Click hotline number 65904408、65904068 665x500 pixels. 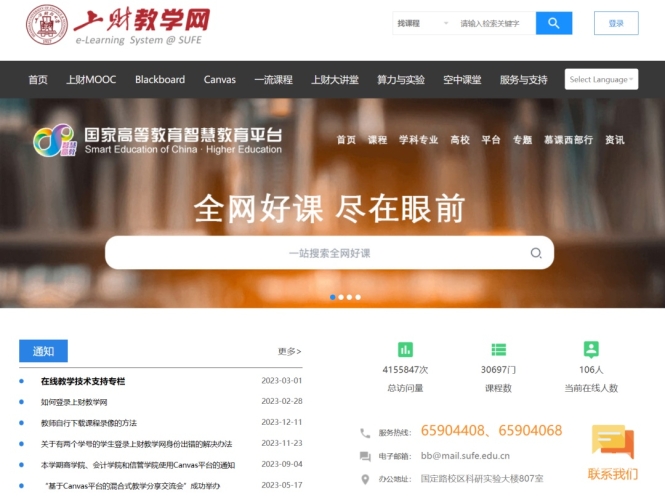tap(491, 430)
